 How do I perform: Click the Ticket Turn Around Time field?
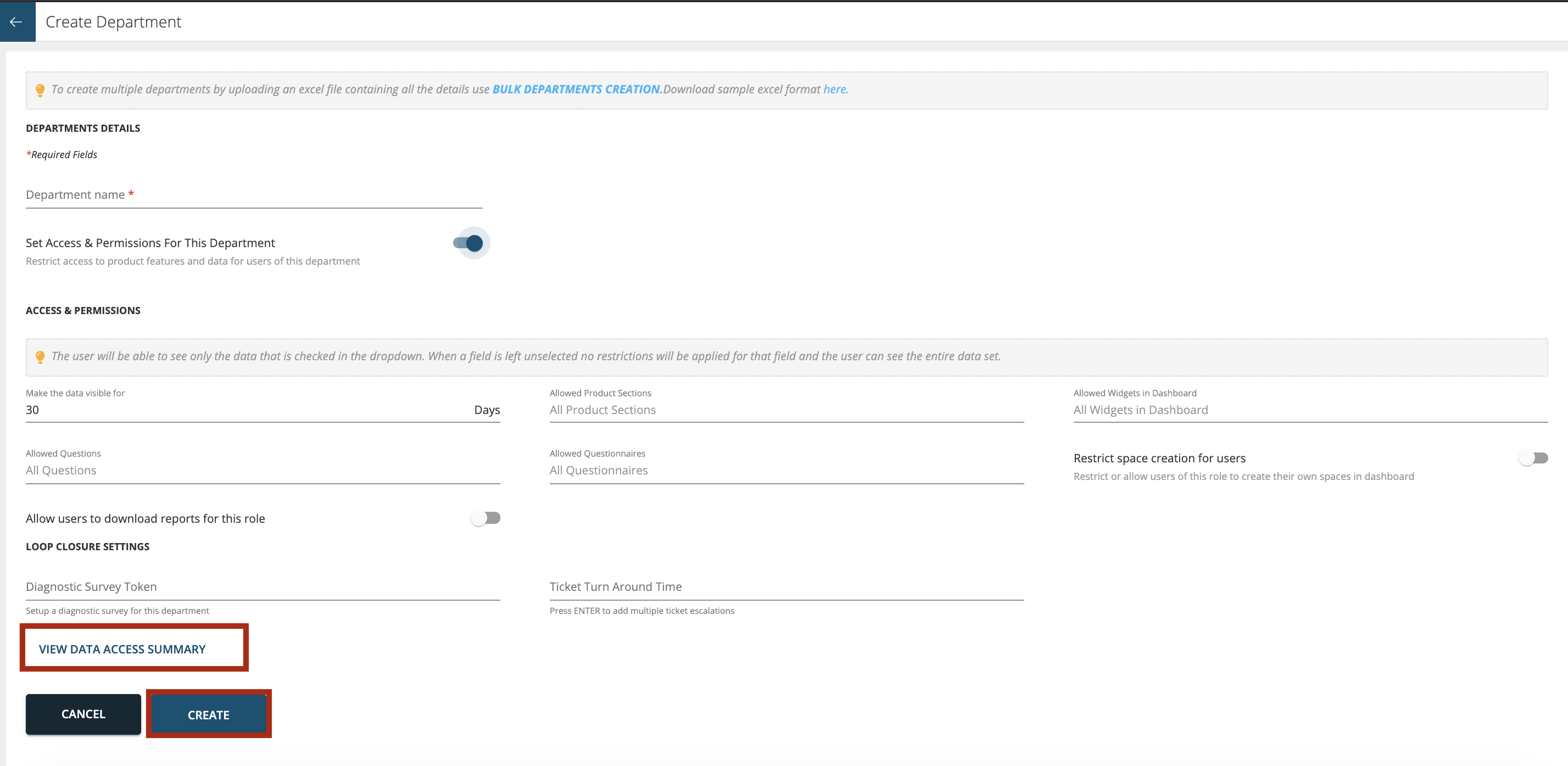coord(786,586)
